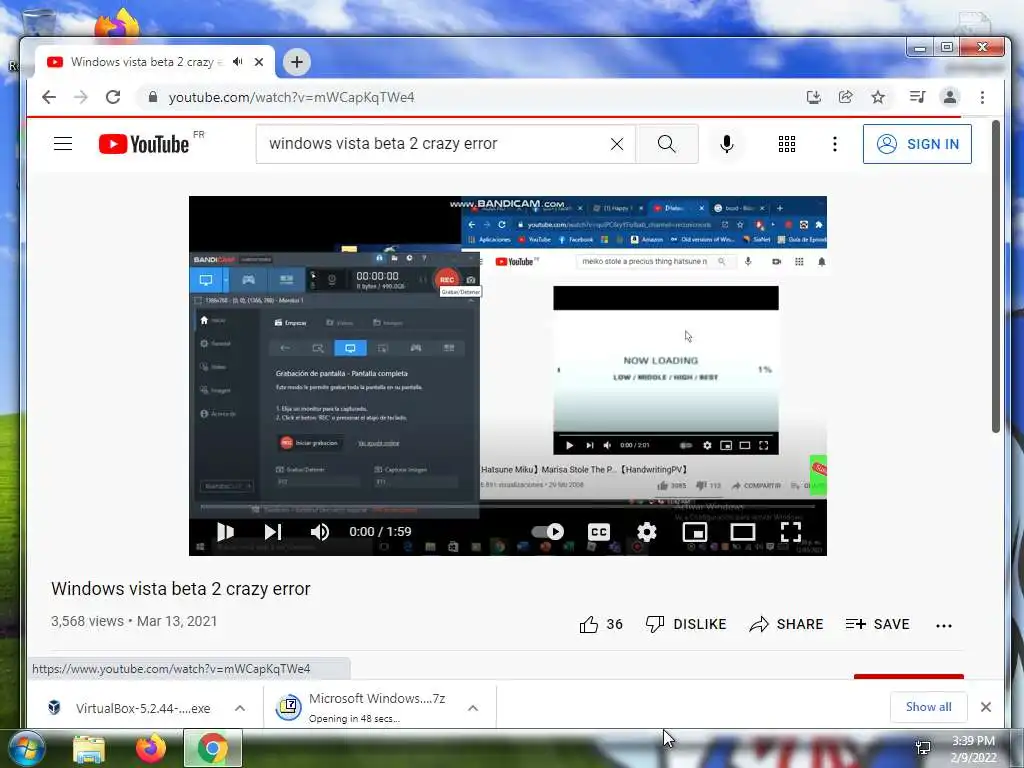
Task: Share this page via the address bar icon
Action: pyautogui.click(x=846, y=97)
